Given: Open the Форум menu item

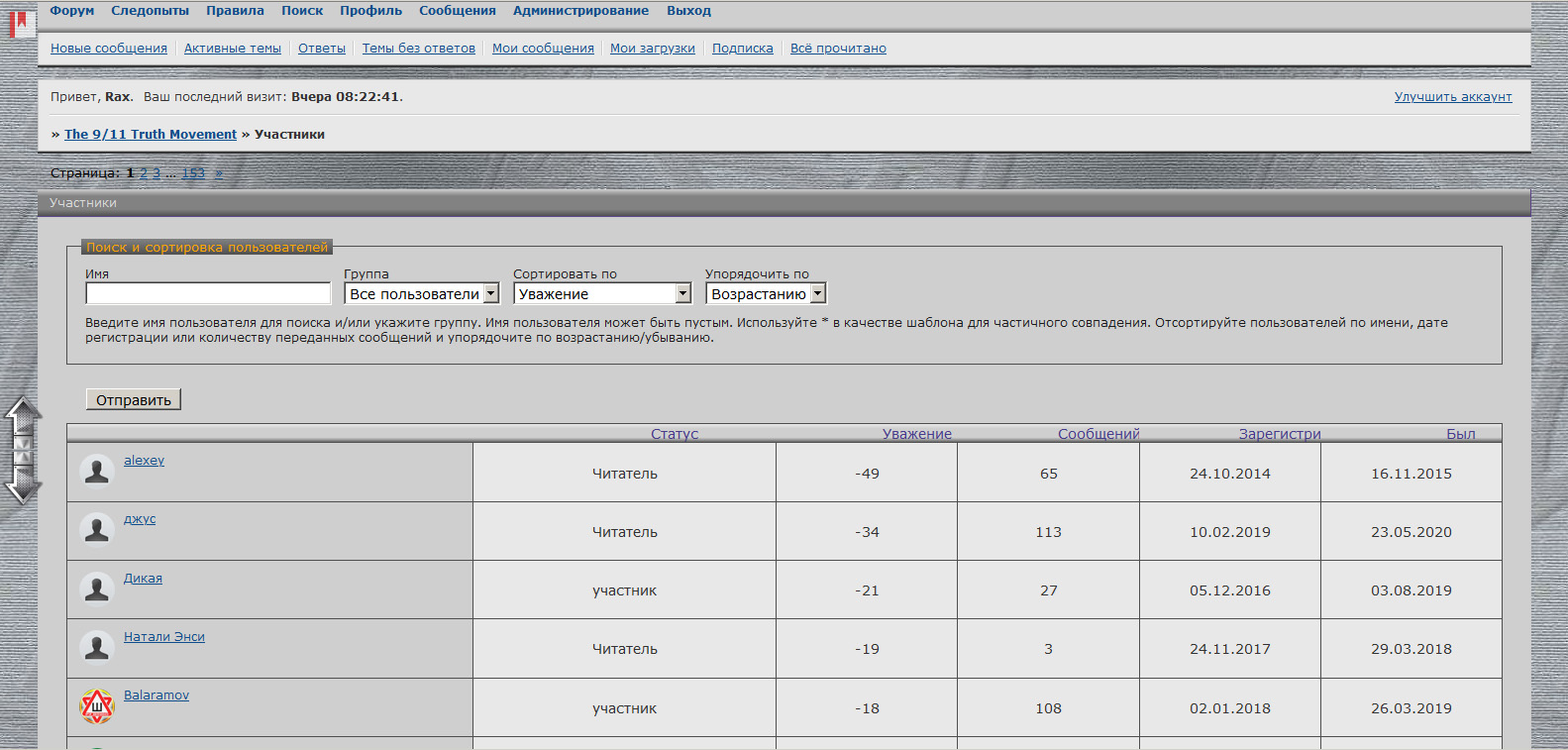Looking at the screenshot, I should (x=72, y=11).
